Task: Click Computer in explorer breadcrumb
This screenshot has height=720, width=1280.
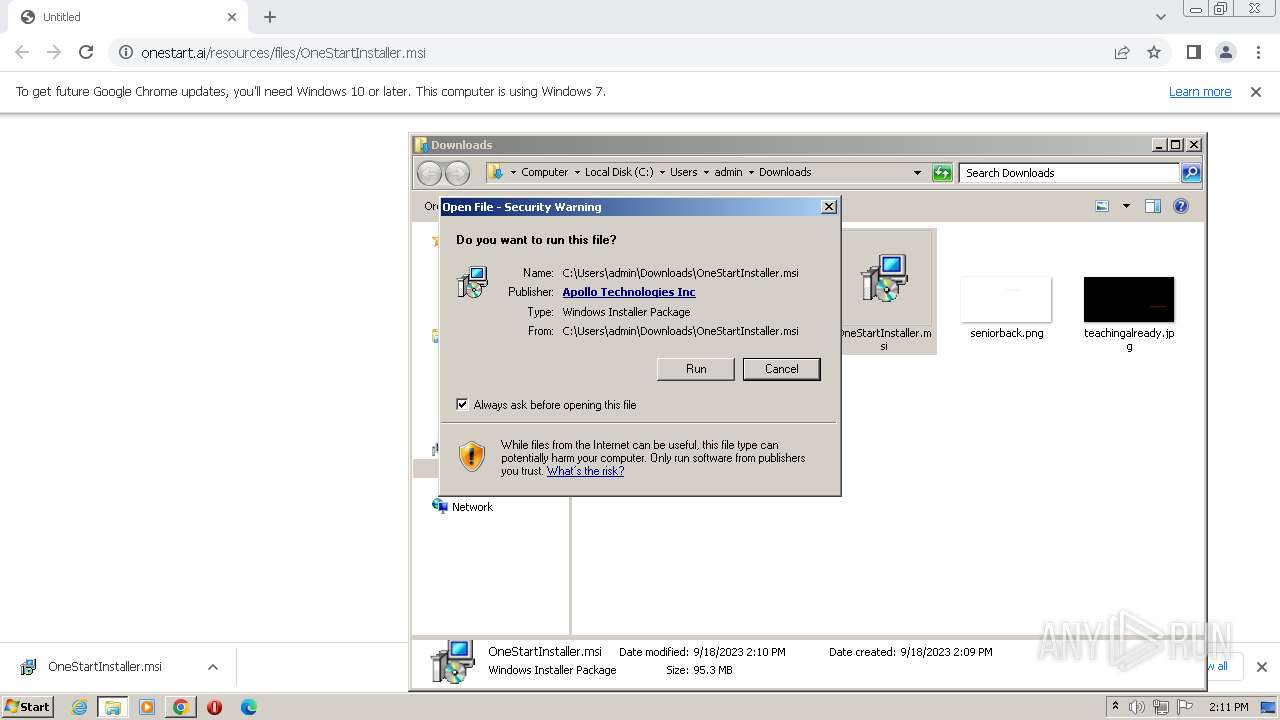Action: pos(544,172)
